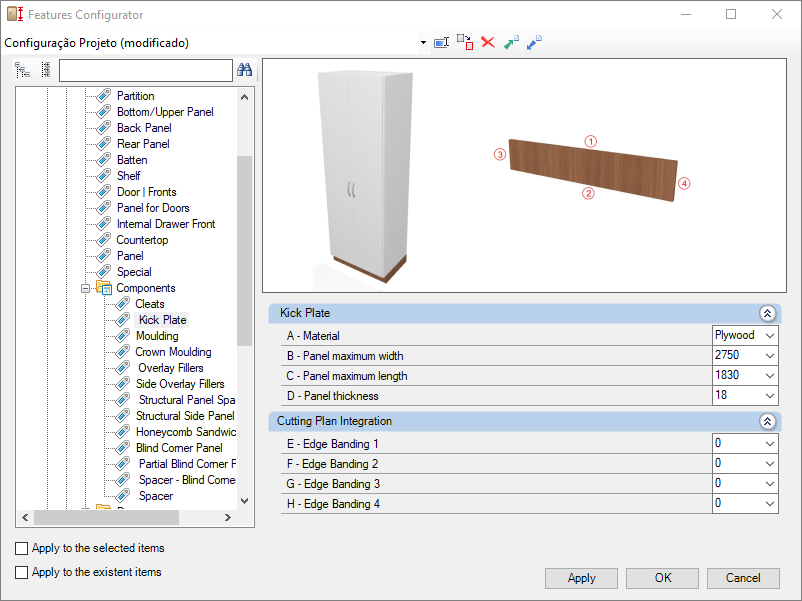Image resolution: width=802 pixels, height=601 pixels.
Task: Click the collapse tree icon beside search box
Action: pos(46,70)
